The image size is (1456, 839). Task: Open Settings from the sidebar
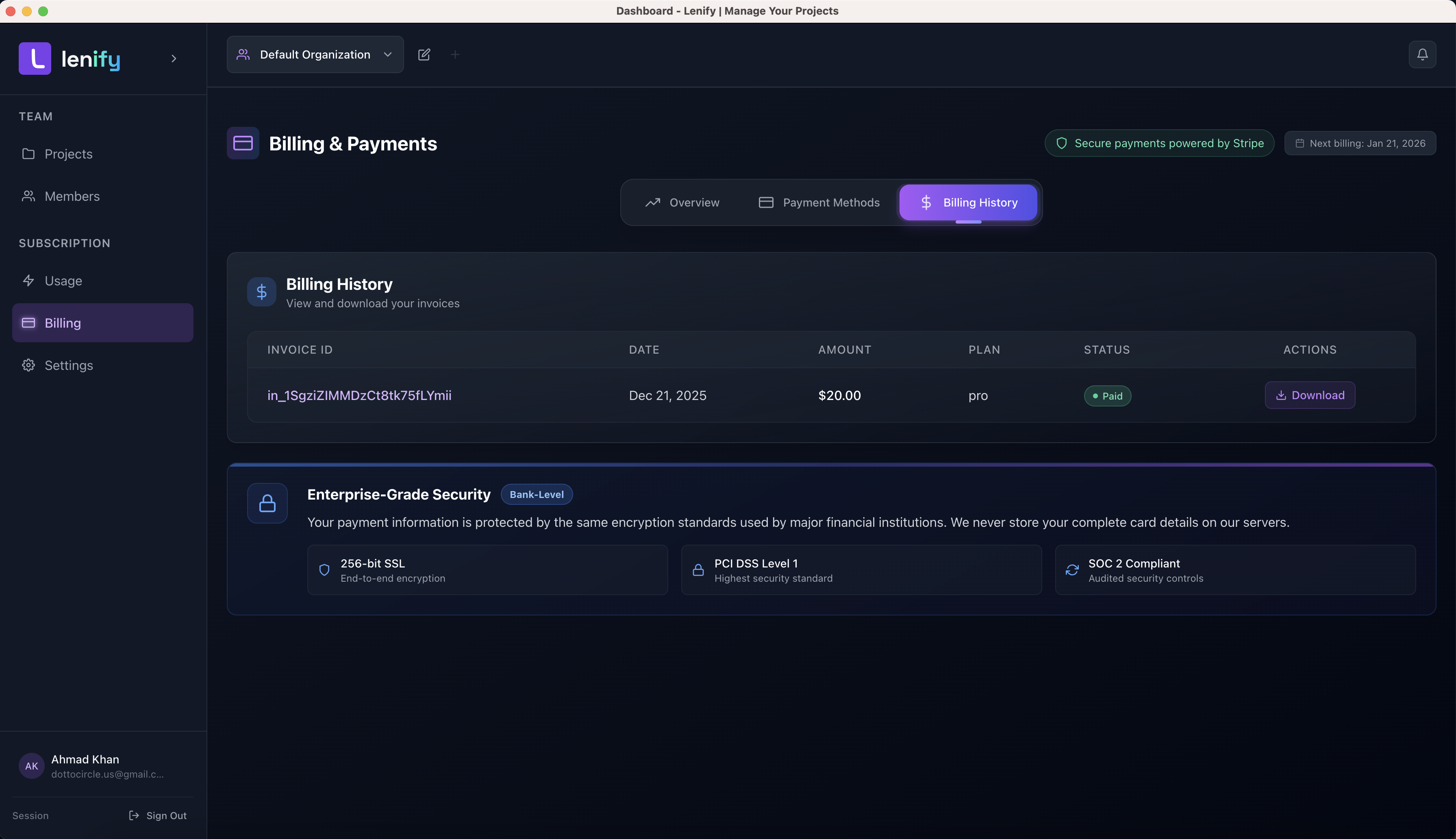[x=68, y=365]
